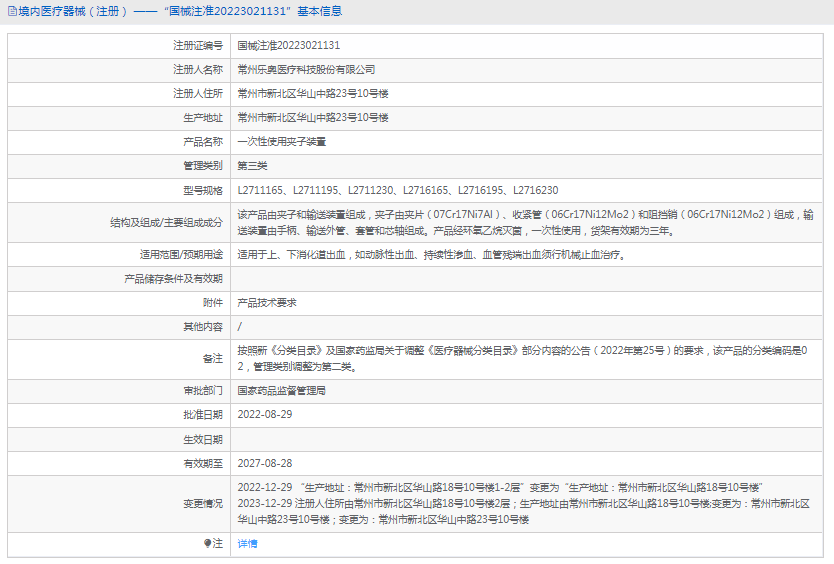This screenshot has height=564, width=834.
Task: Select the model list starting with L2711165
Action: coord(398,190)
